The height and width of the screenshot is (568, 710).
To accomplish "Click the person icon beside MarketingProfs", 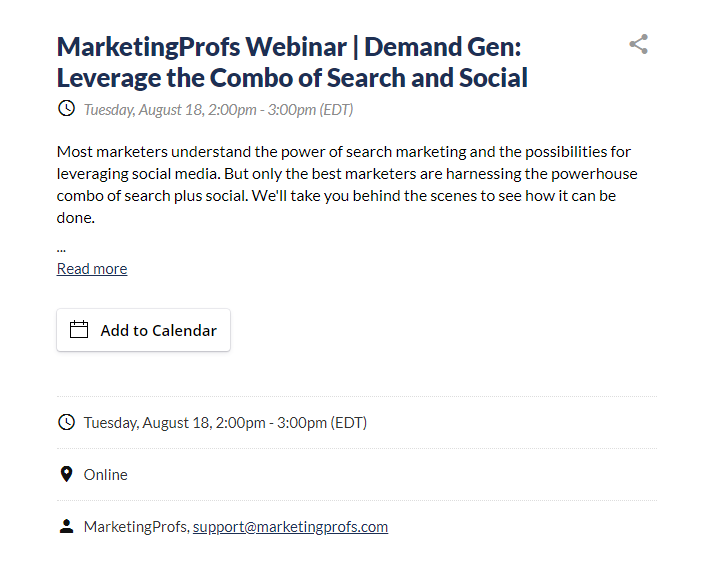I will [67, 526].
